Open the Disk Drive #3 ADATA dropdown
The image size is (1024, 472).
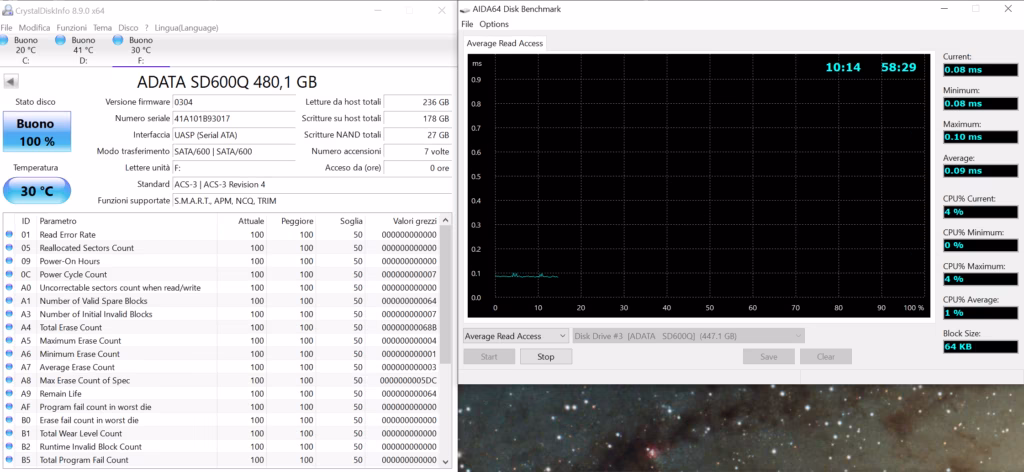tap(688, 336)
